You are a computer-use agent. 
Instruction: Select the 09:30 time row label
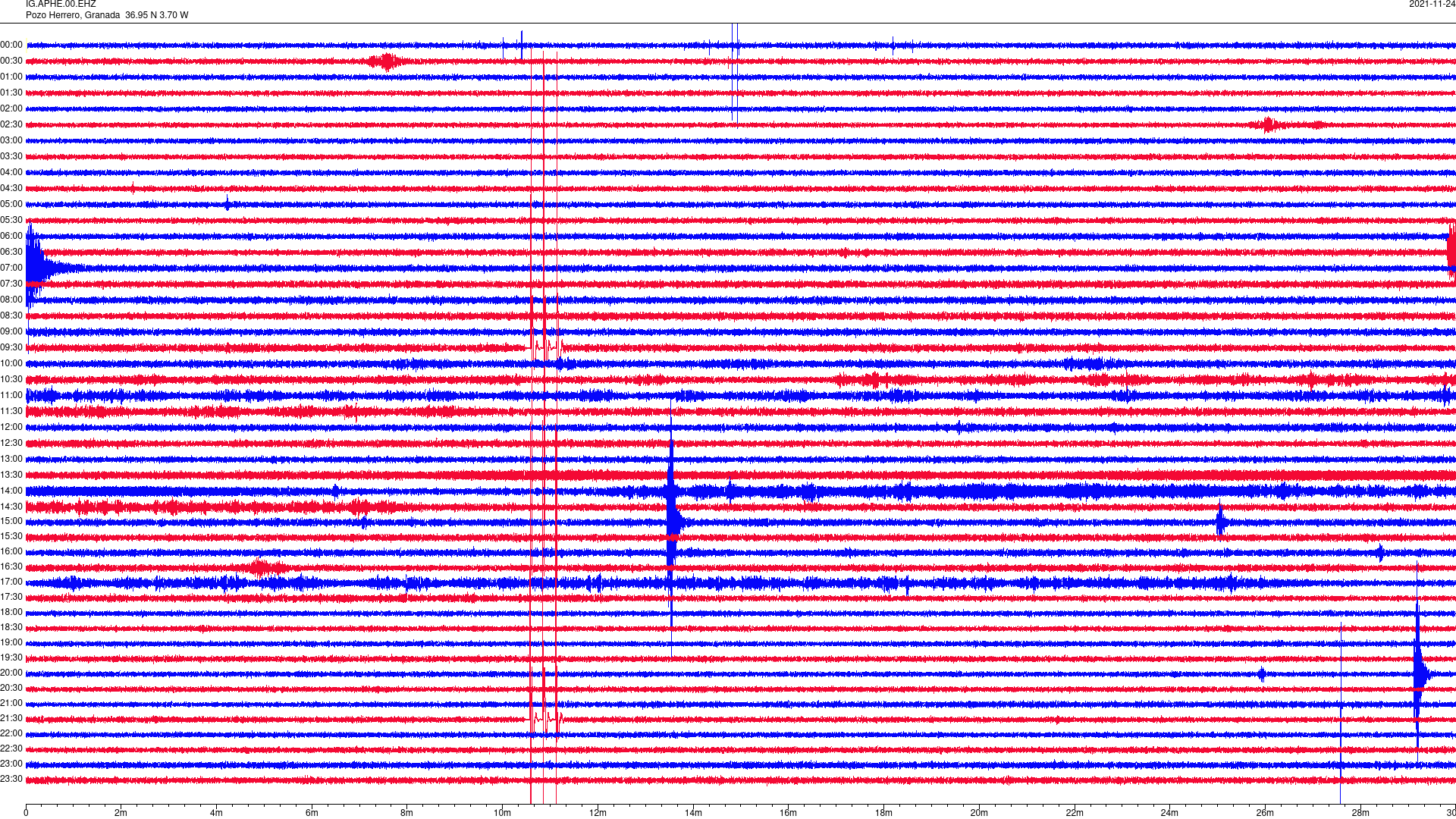point(11,347)
